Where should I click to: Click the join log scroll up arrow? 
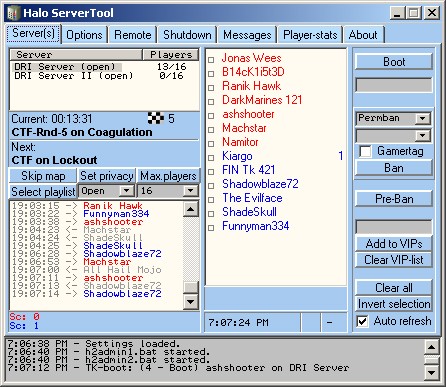pyautogui.click(x=191, y=209)
